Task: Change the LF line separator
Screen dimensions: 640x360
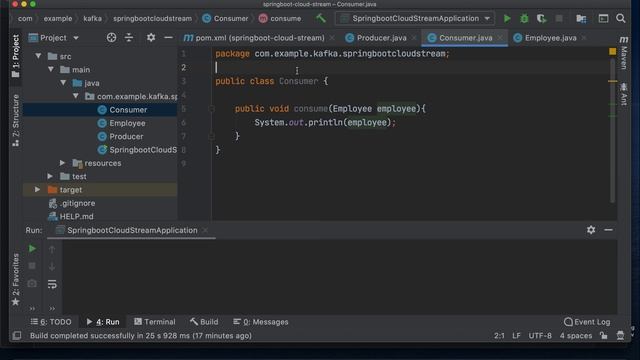Action: (x=516, y=336)
